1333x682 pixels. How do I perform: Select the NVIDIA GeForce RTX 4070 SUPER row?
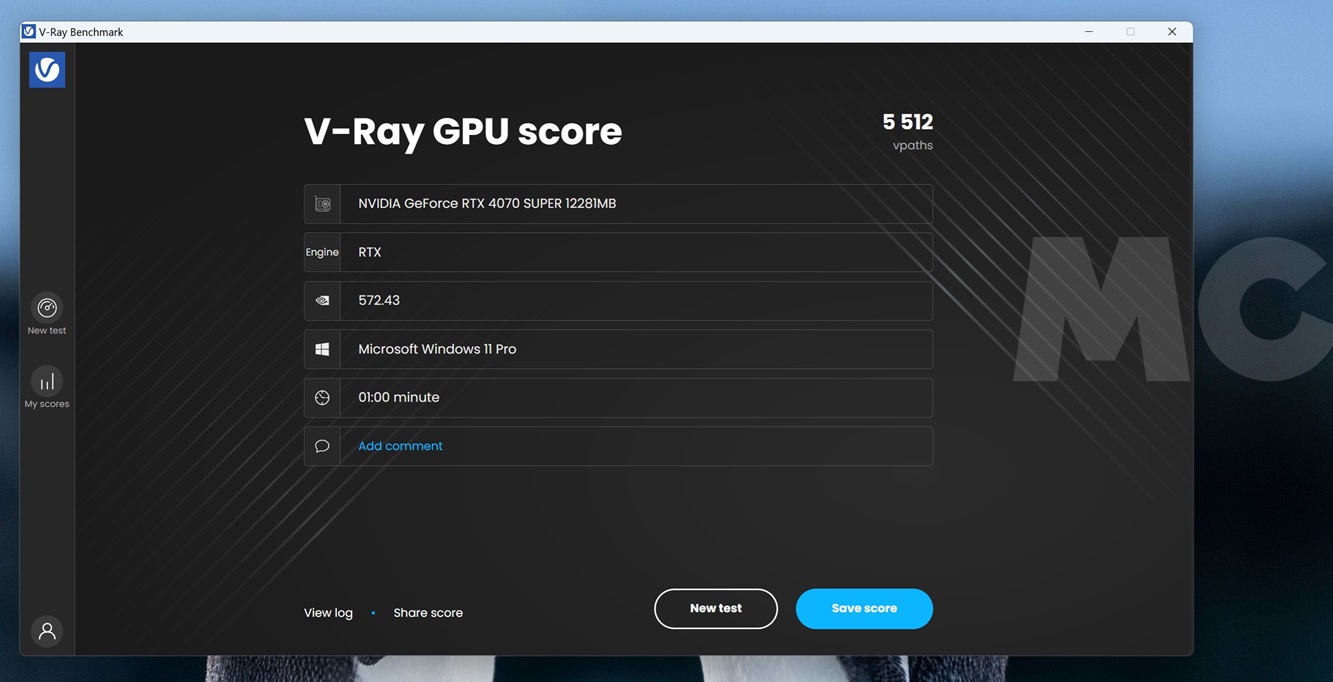coord(635,204)
